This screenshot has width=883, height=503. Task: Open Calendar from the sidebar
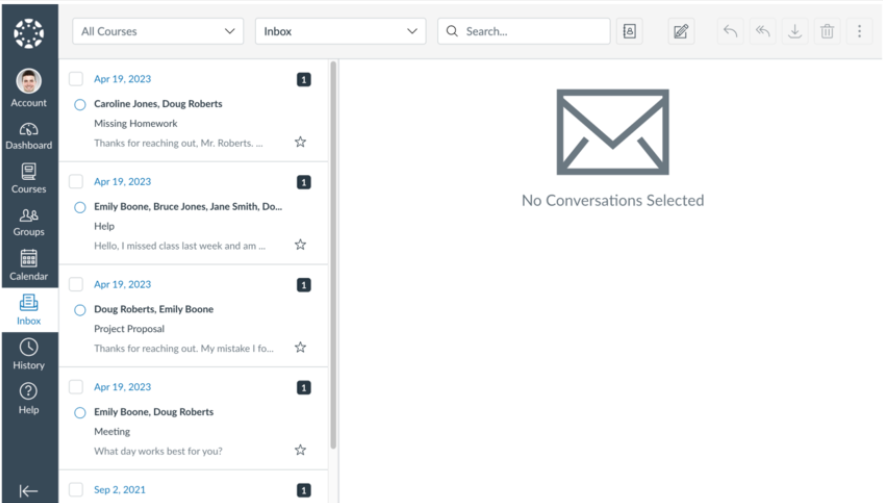(x=29, y=265)
